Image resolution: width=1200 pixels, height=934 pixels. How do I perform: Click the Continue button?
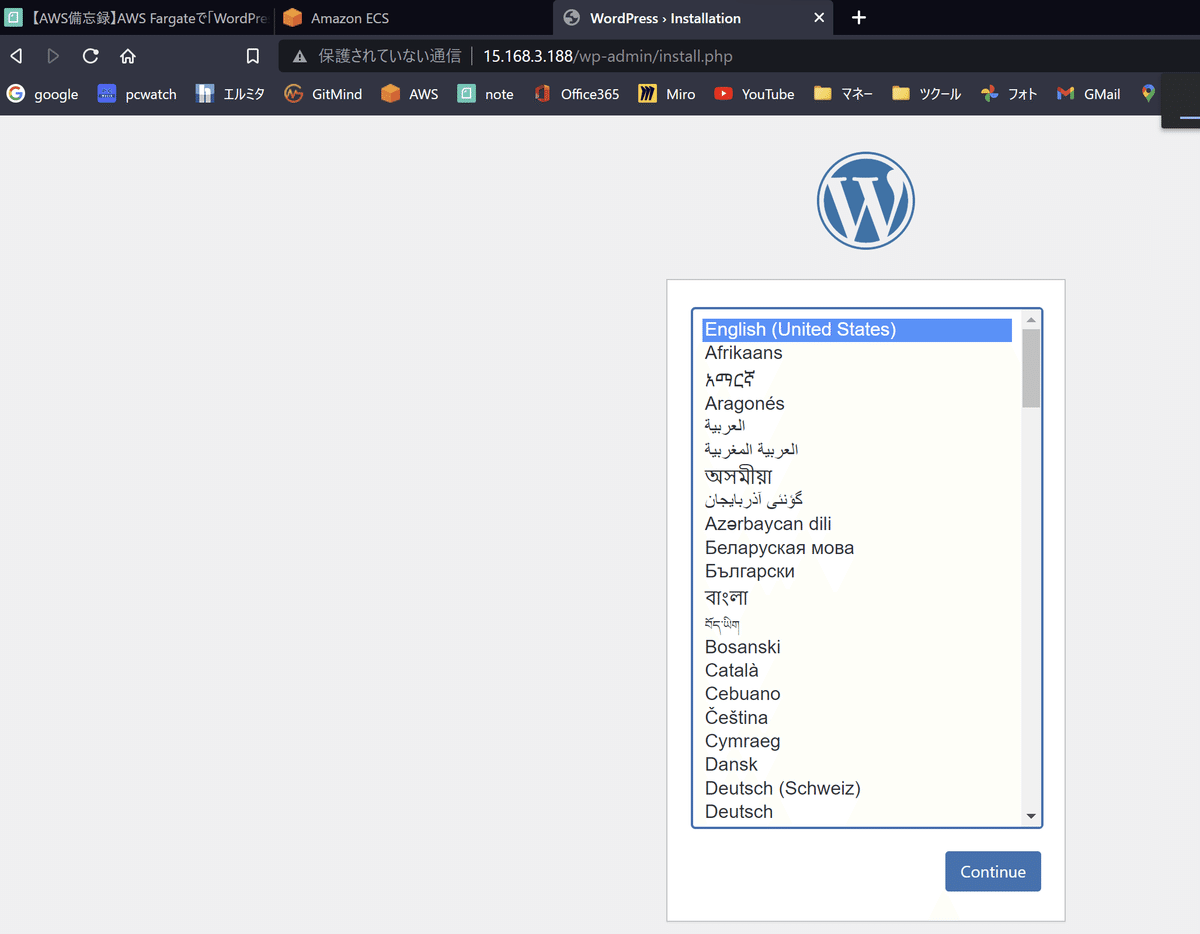point(993,871)
